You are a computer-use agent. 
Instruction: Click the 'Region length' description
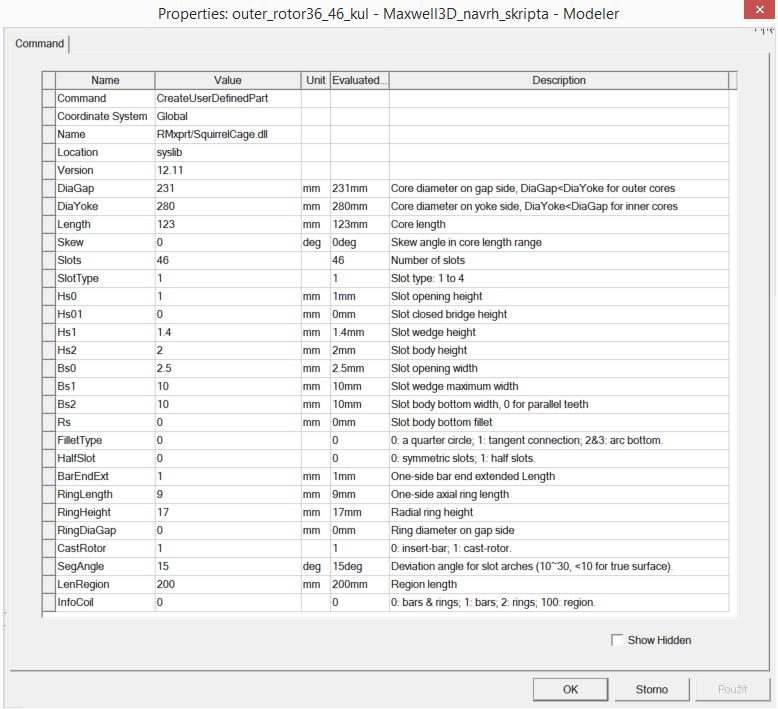pyautogui.click(x=424, y=584)
